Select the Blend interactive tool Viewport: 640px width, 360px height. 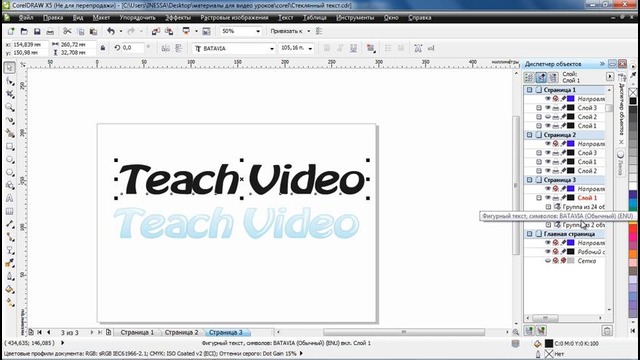(10, 251)
